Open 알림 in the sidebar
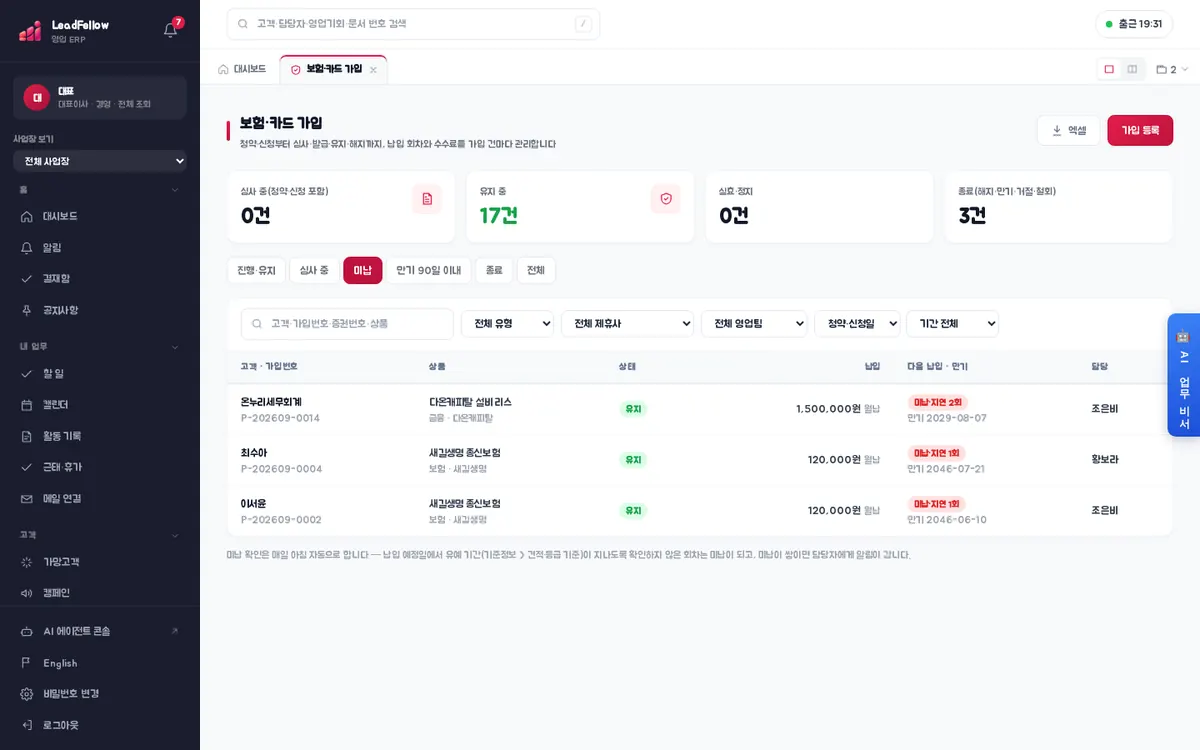 click(100, 247)
